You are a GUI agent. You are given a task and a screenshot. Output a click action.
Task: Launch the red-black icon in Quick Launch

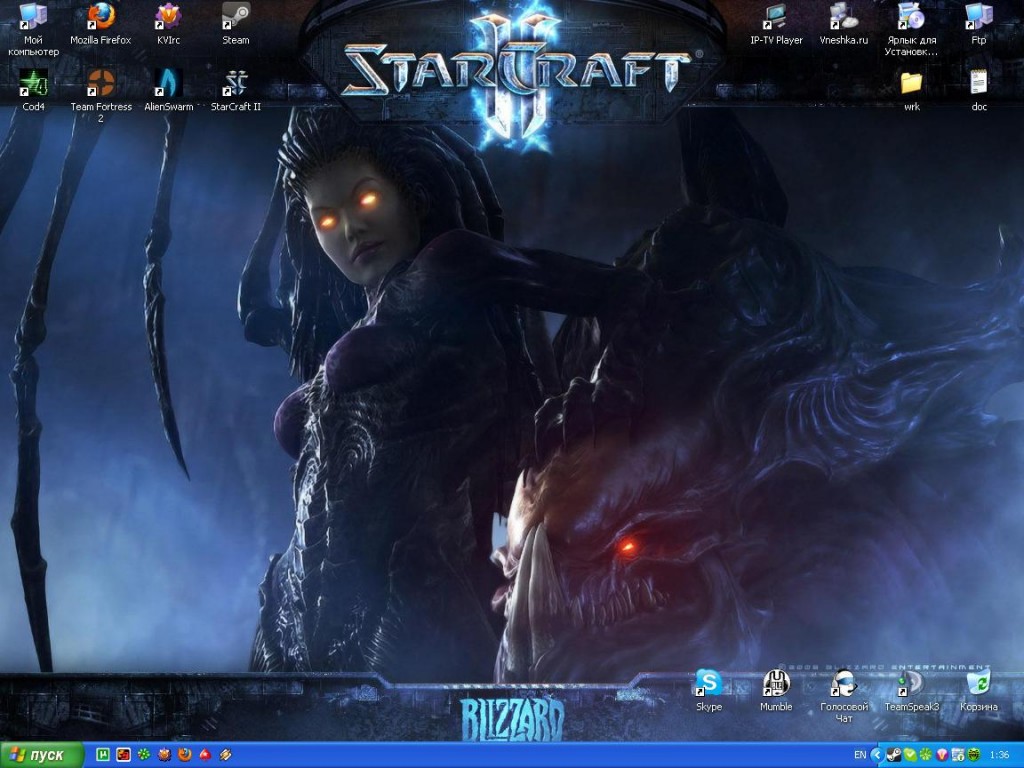[x=123, y=755]
